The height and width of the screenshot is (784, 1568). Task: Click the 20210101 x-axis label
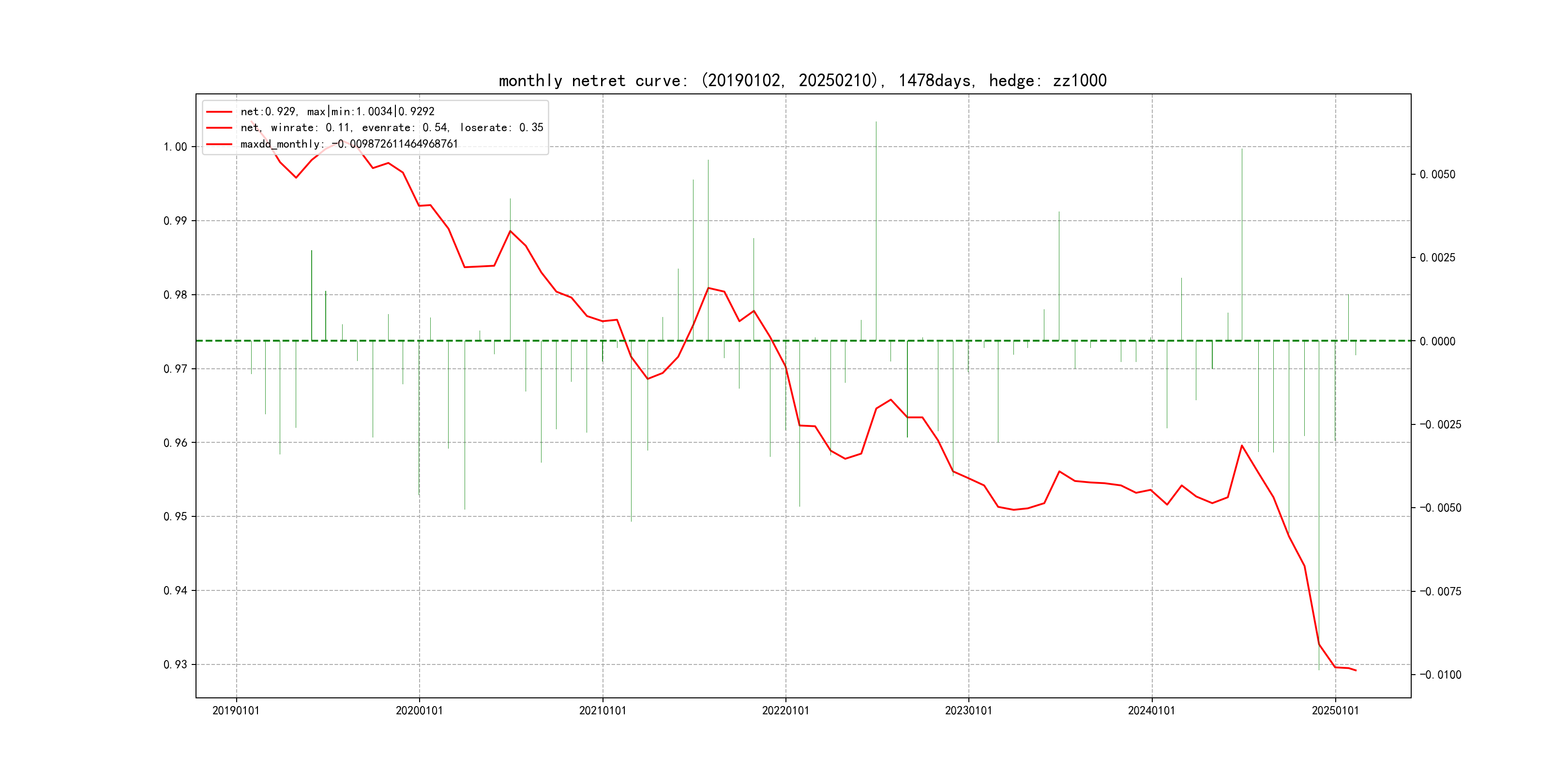click(x=602, y=711)
